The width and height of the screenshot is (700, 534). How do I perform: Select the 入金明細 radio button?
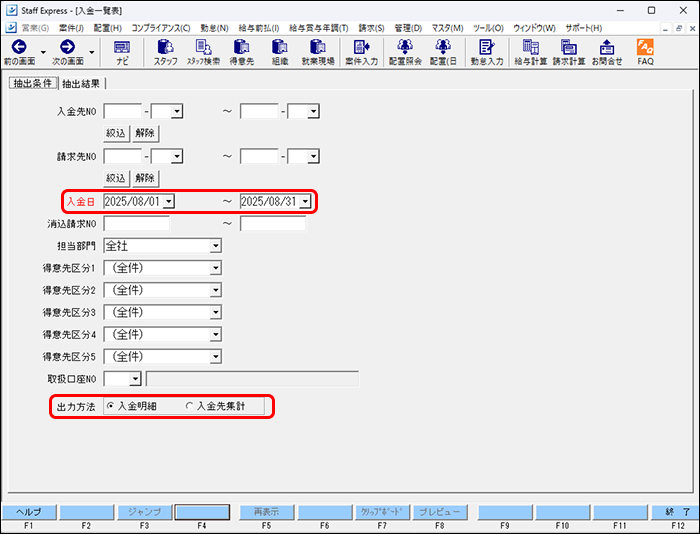pos(110,406)
